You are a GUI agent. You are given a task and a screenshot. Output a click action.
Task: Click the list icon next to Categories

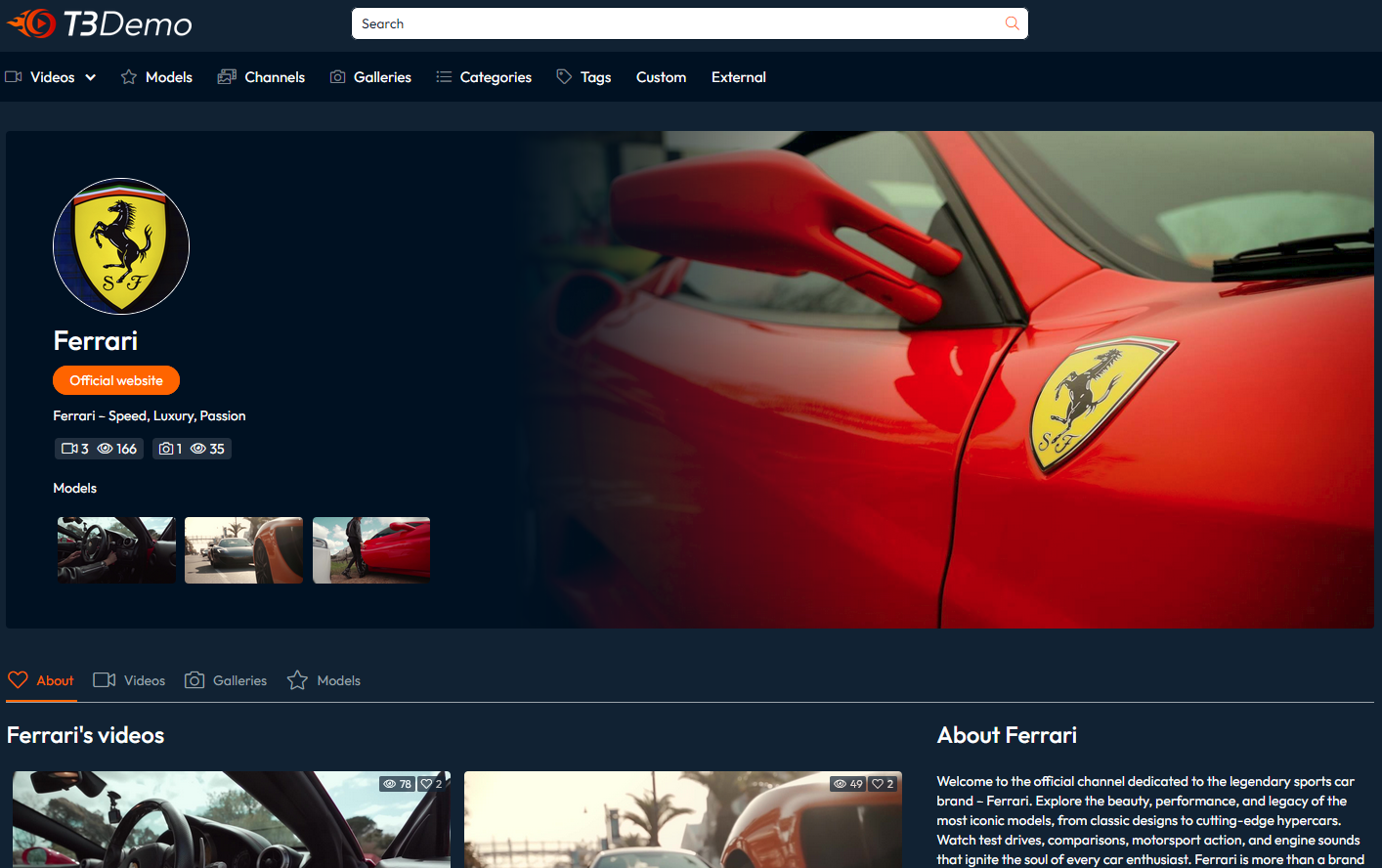[446, 75]
